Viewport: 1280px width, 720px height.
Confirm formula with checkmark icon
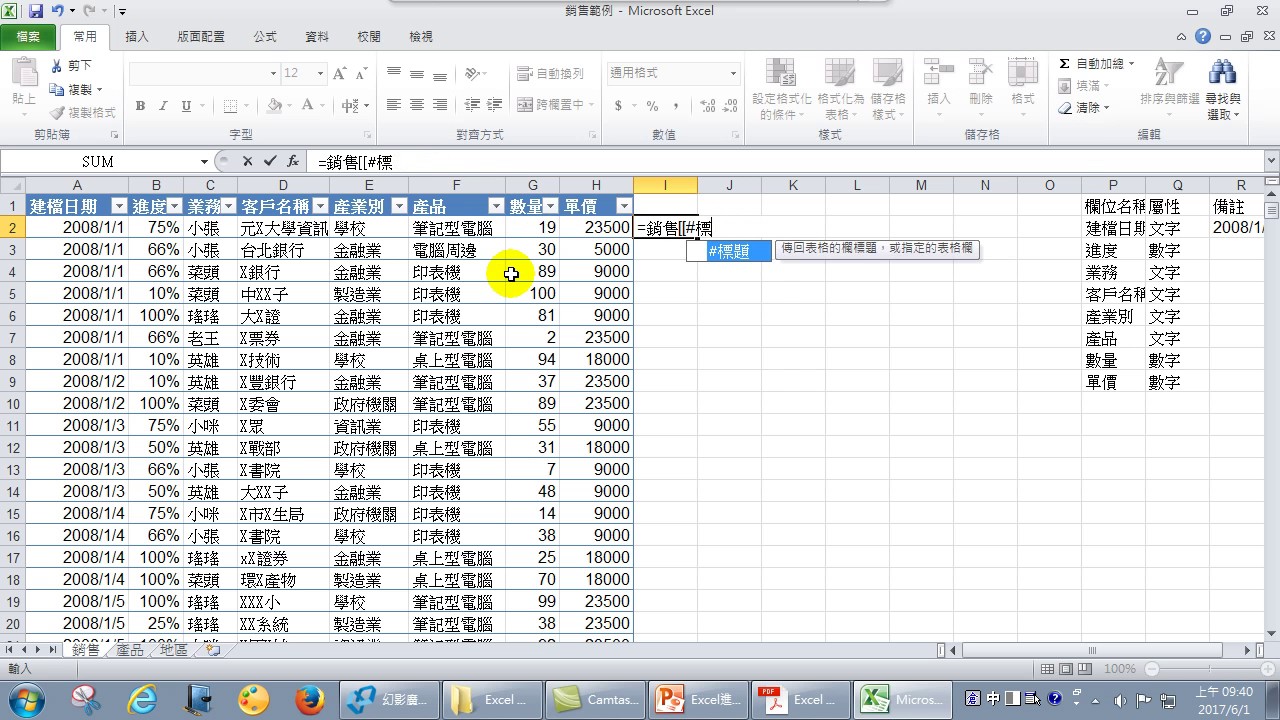point(270,161)
